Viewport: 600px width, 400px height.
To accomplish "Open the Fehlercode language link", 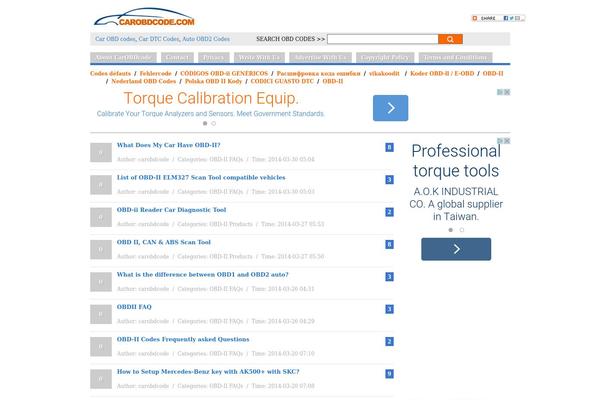I will [155, 73].
